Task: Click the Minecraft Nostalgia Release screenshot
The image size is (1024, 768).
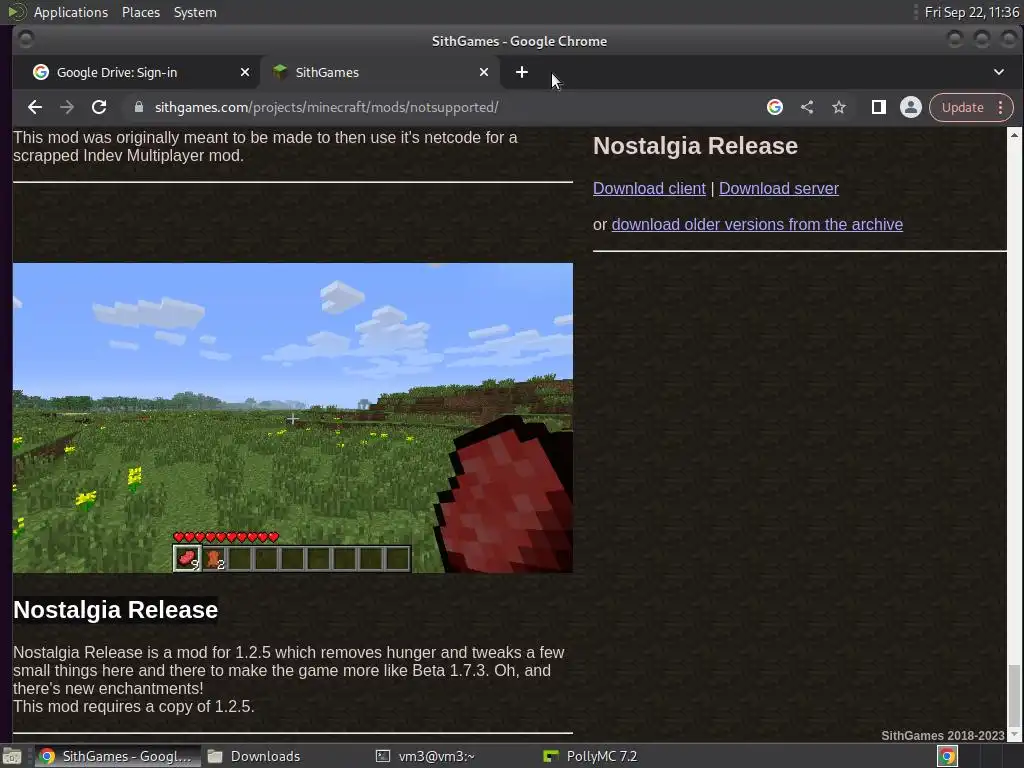Action: pyautogui.click(x=293, y=418)
